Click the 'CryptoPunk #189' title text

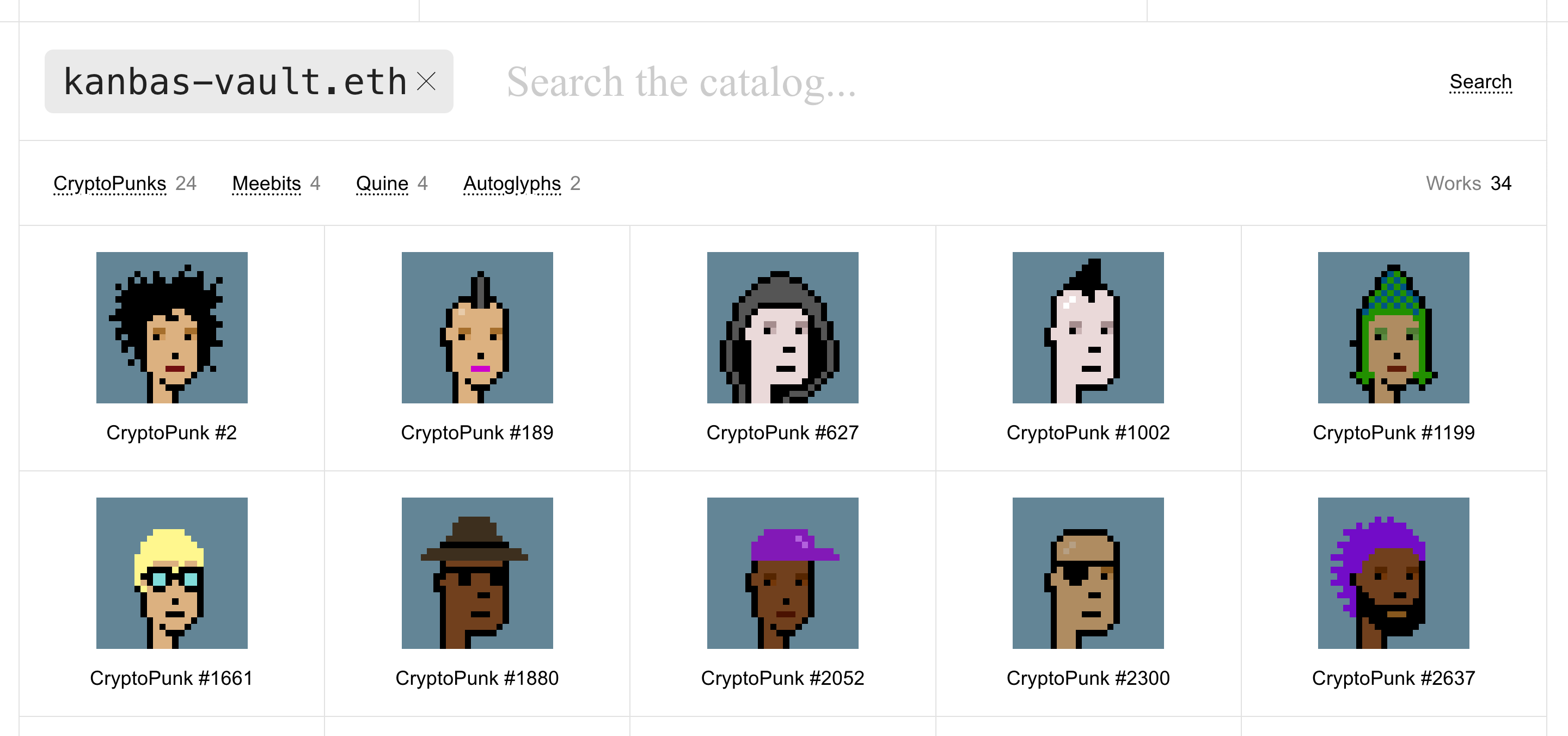477,433
